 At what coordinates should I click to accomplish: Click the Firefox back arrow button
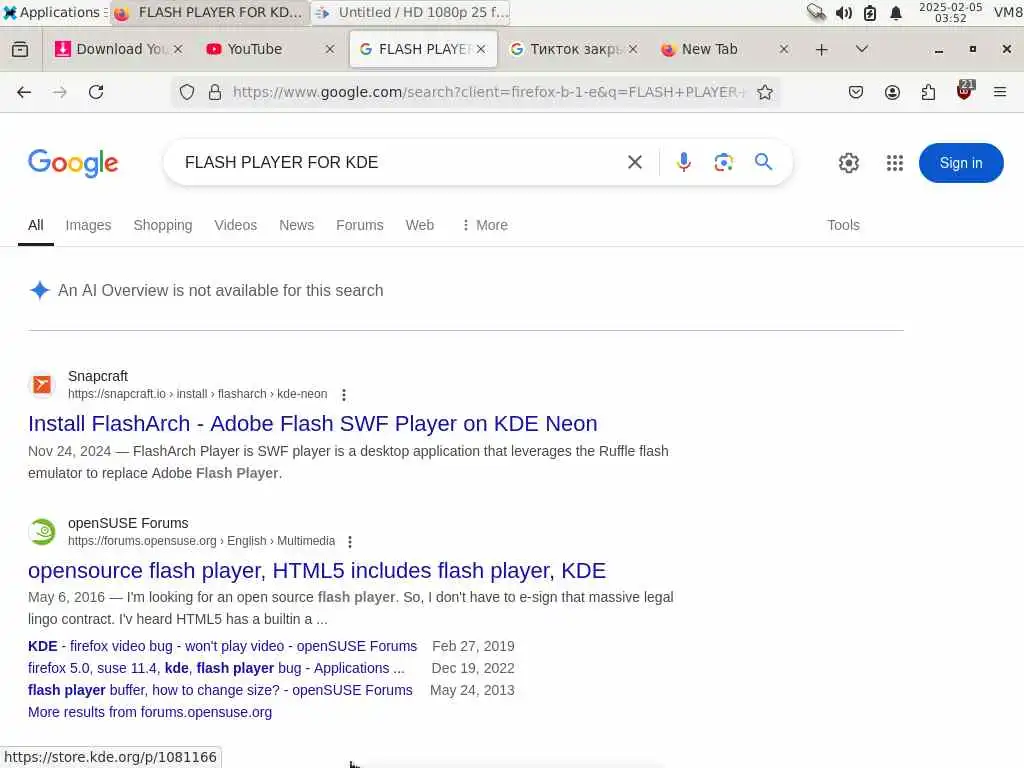click(x=24, y=92)
